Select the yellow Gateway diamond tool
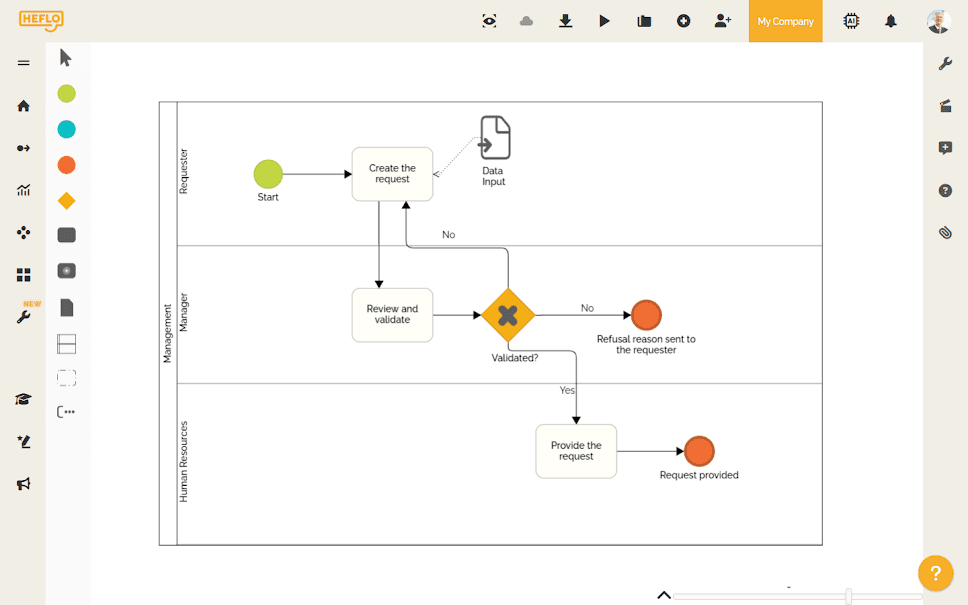Image resolution: width=968 pixels, height=605 pixels. tap(66, 200)
